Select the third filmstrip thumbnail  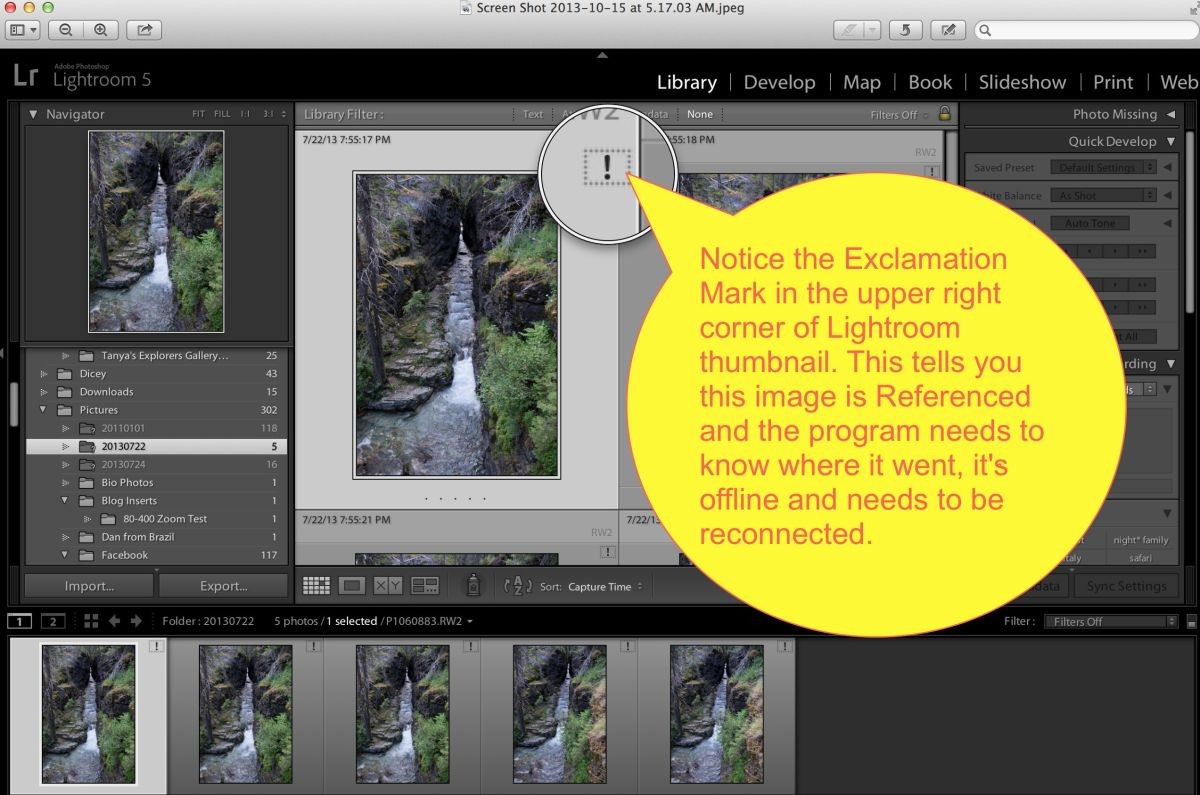pyautogui.click(x=402, y=714)
